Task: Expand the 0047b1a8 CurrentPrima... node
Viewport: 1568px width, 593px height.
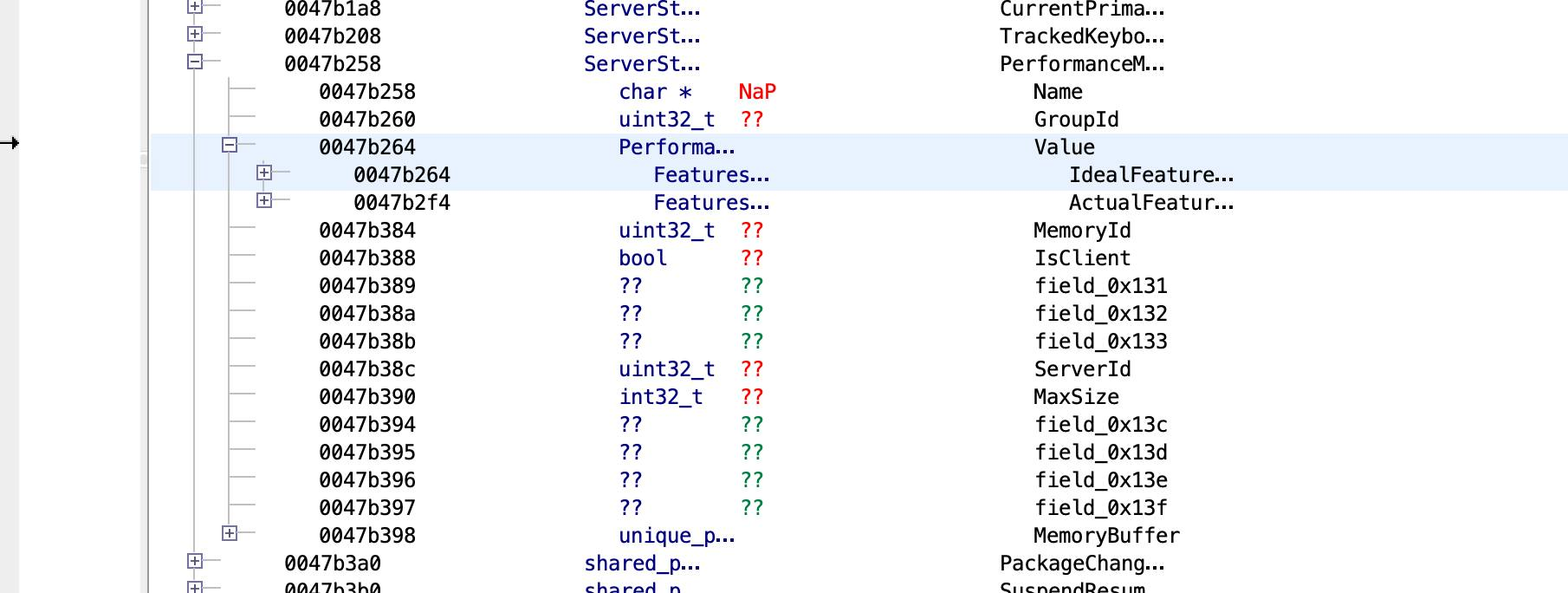Action: click(x=195, y=8)
